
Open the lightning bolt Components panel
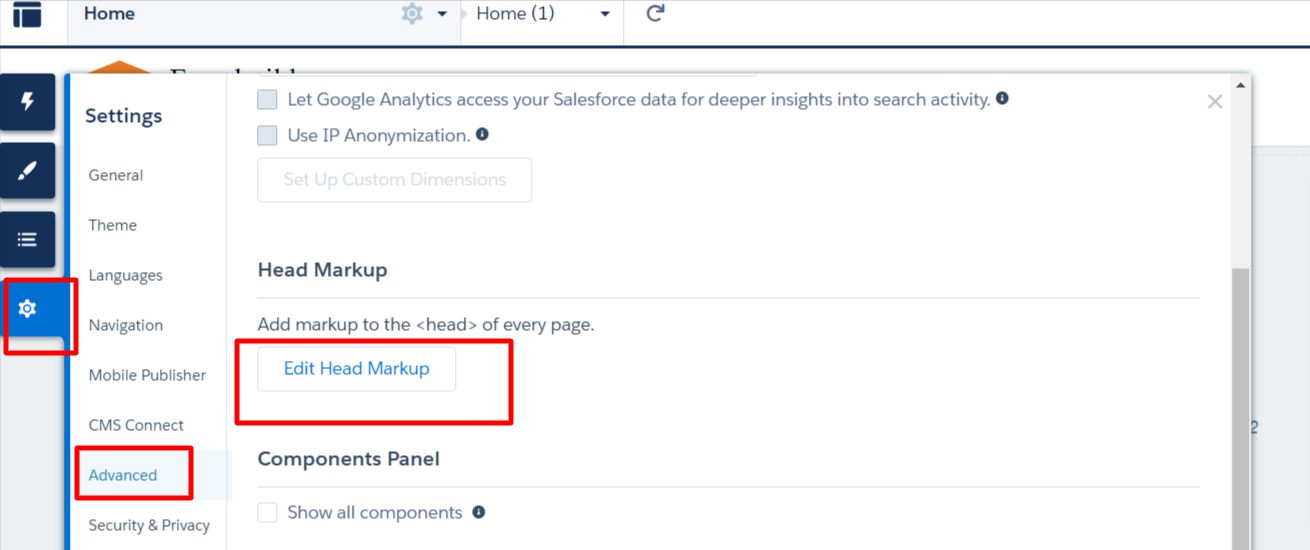pos(27,102)
